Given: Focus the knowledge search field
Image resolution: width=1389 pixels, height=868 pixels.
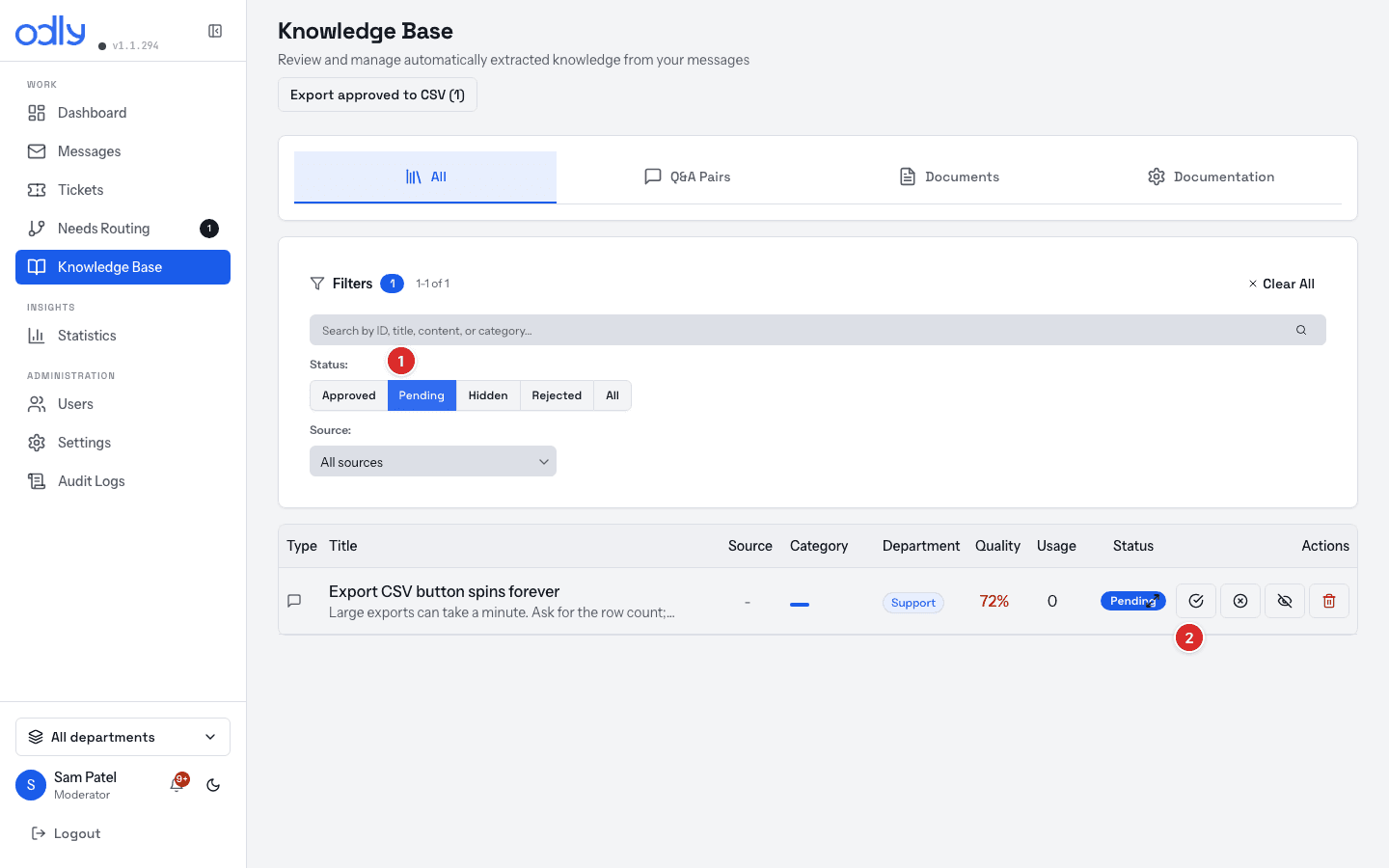Looking at the screenshot, I should tap(818, 330).
